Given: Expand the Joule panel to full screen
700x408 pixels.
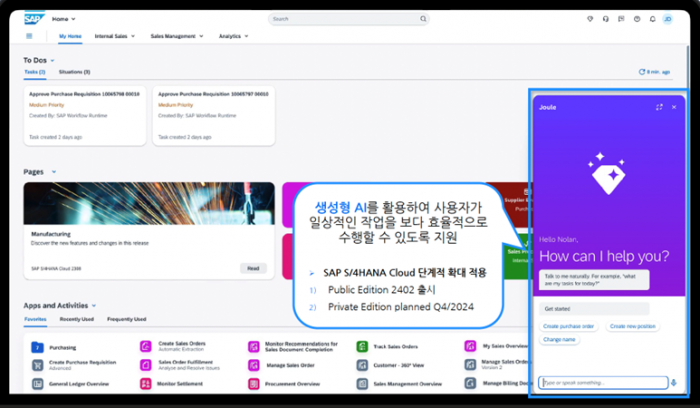Looking at the screenshot, I should pos(659,107).
